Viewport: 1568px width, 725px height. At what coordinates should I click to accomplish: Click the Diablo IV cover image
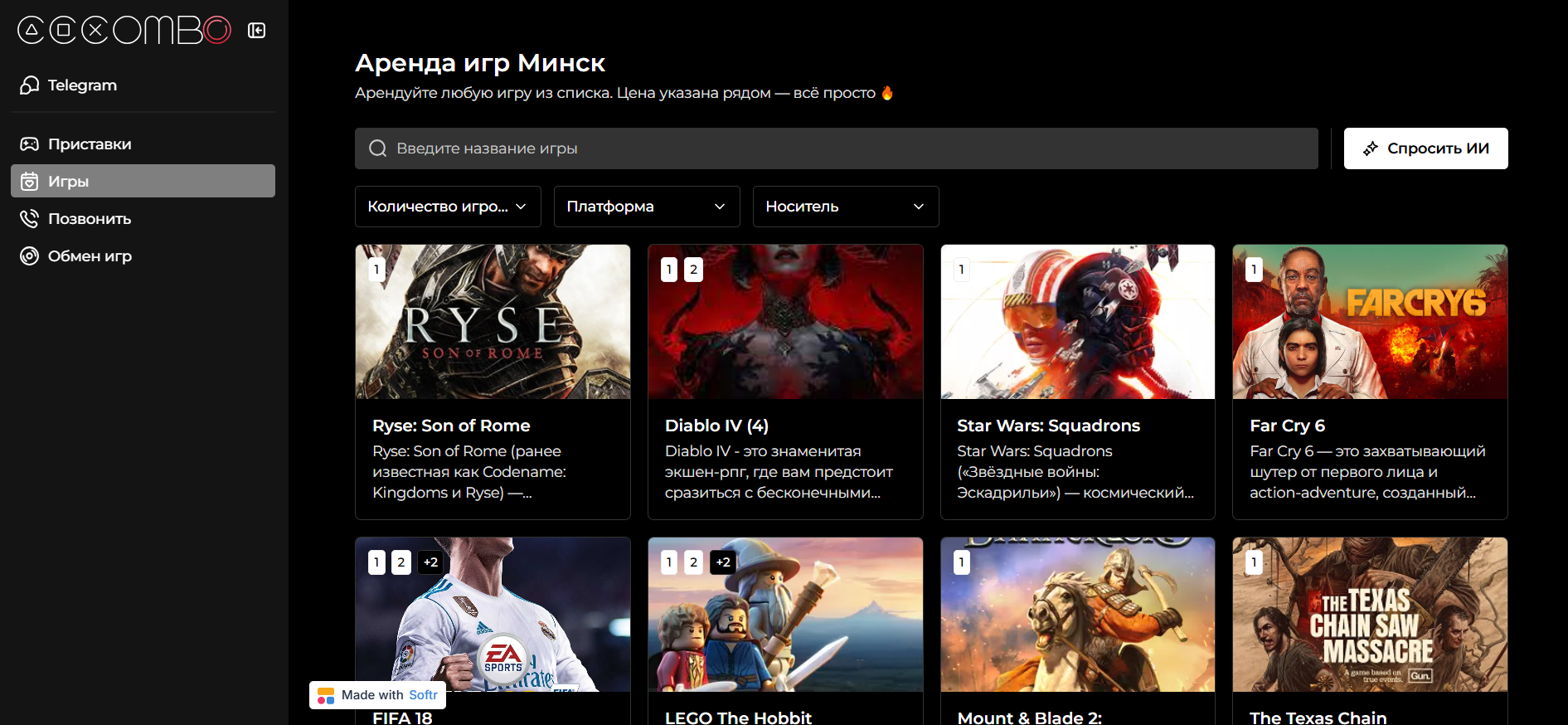785,322
